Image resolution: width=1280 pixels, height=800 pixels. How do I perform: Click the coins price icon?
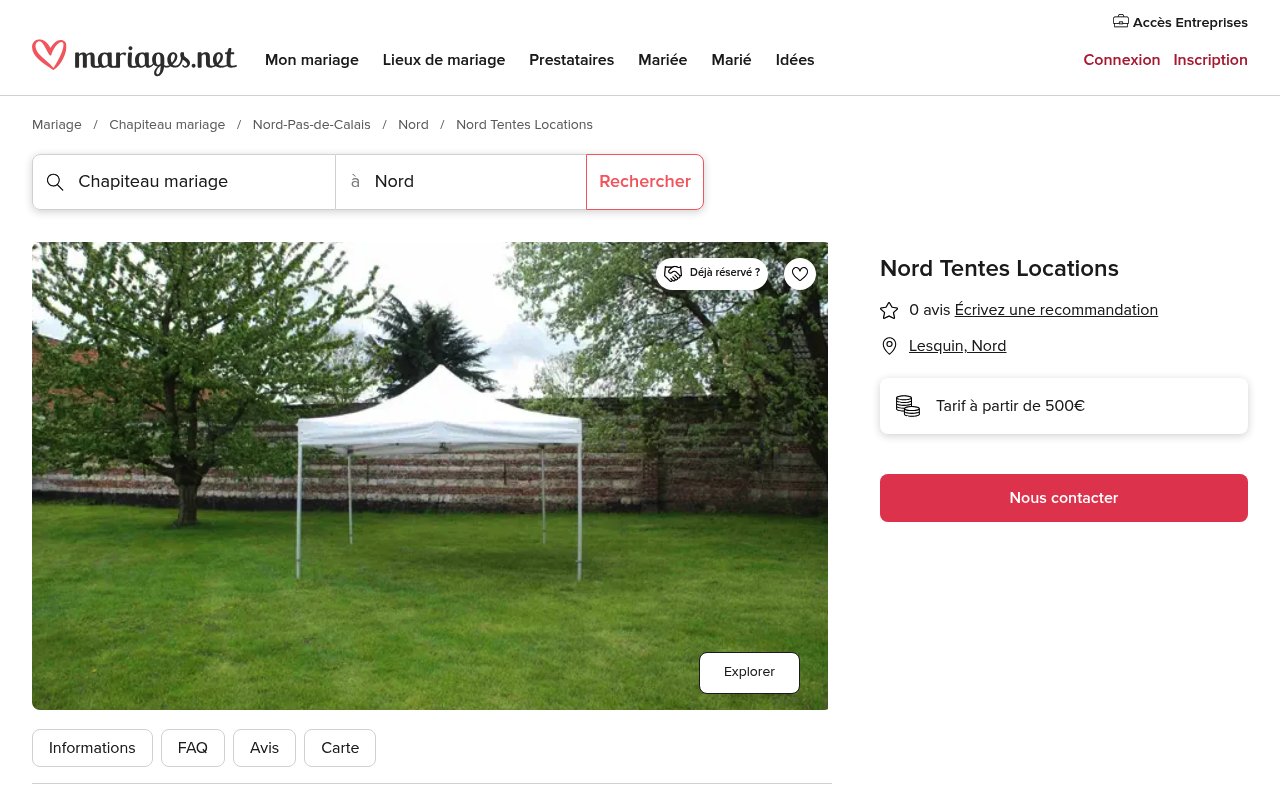(x=908, y=406)
